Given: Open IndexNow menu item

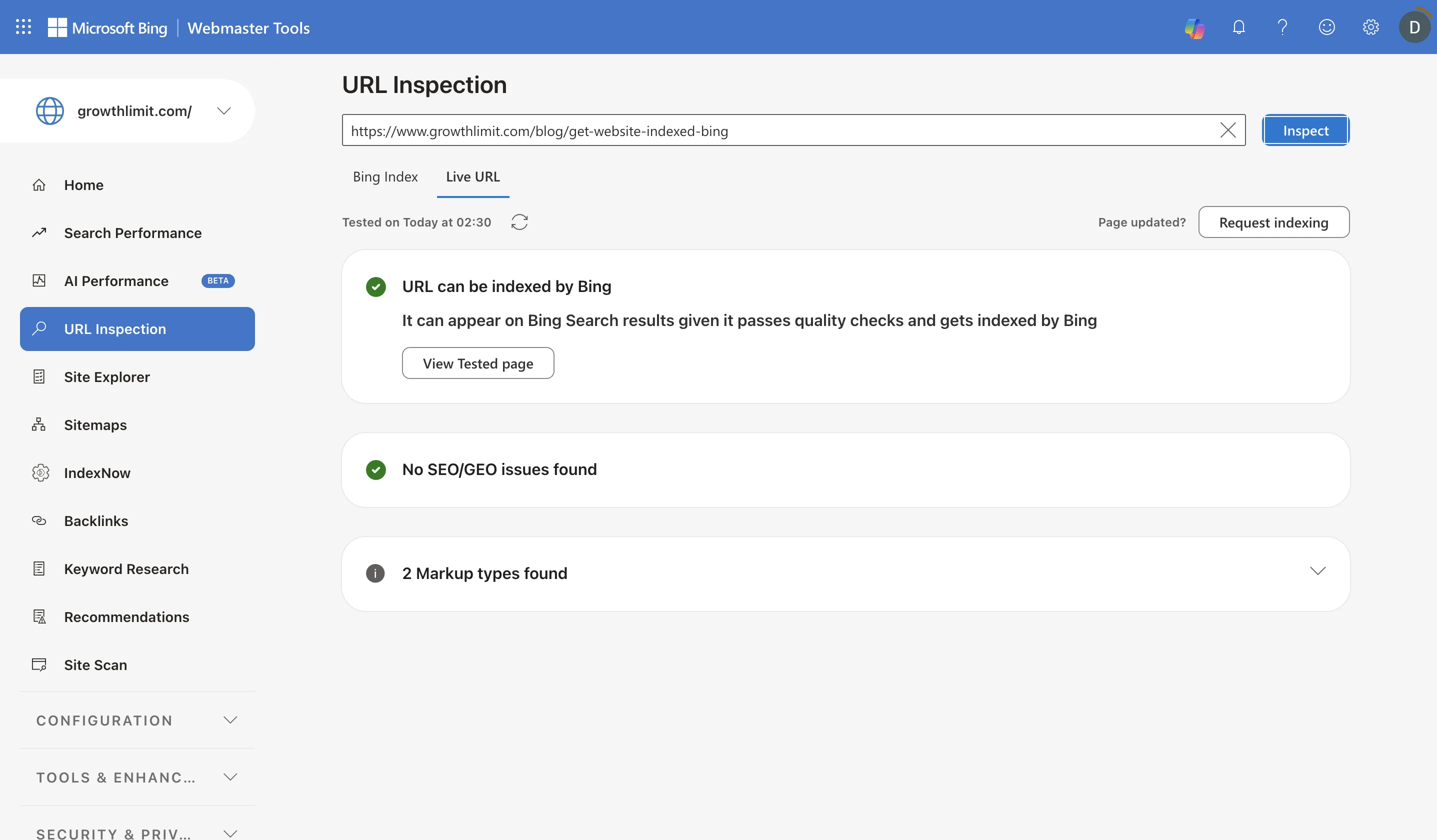Looking at the screenshot, I should pos(137,472).
